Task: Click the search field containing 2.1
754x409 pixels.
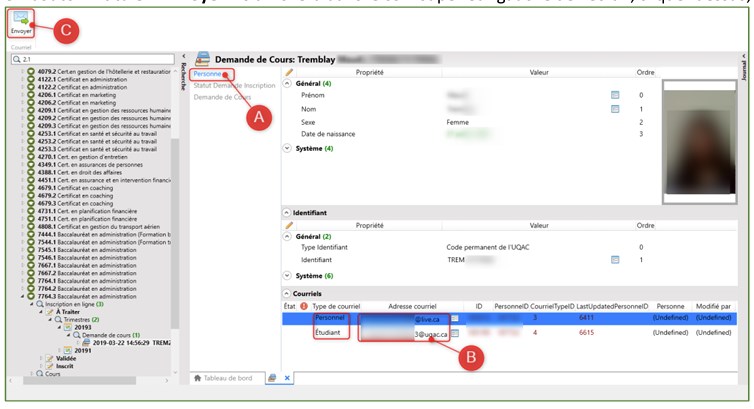Action: coord(90,59)
